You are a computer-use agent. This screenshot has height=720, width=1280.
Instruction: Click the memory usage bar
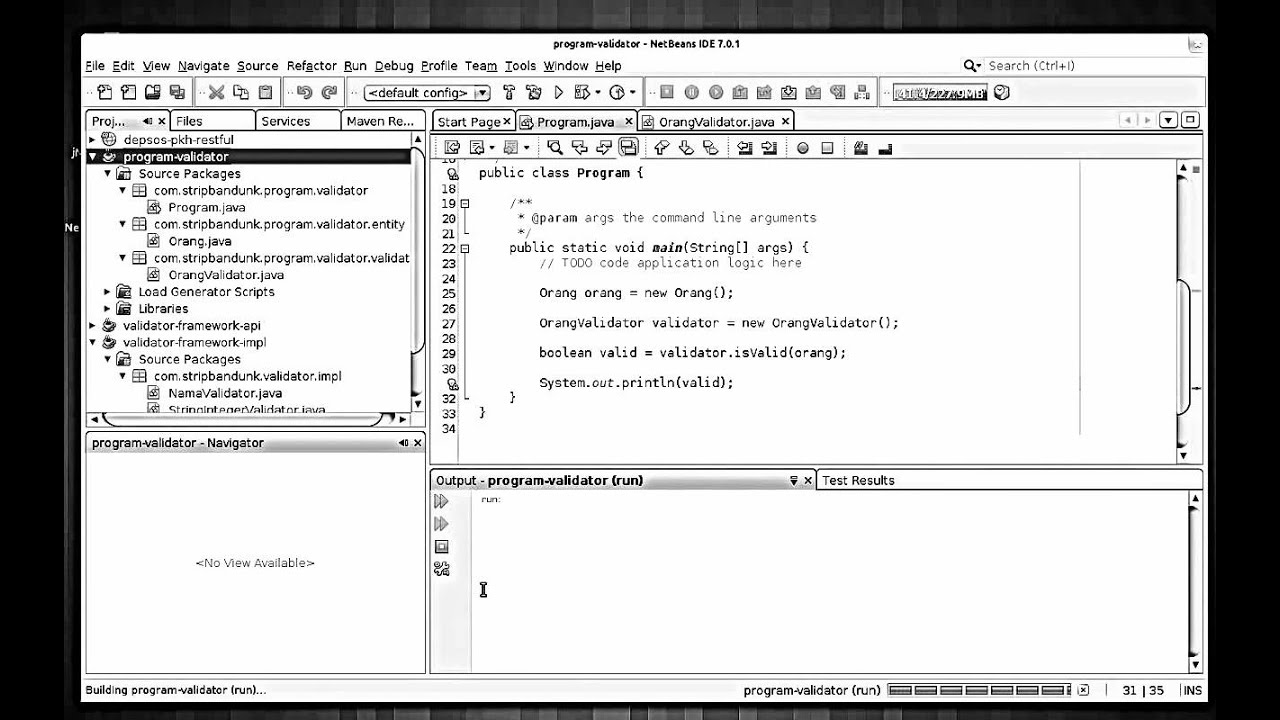[940, 93]
